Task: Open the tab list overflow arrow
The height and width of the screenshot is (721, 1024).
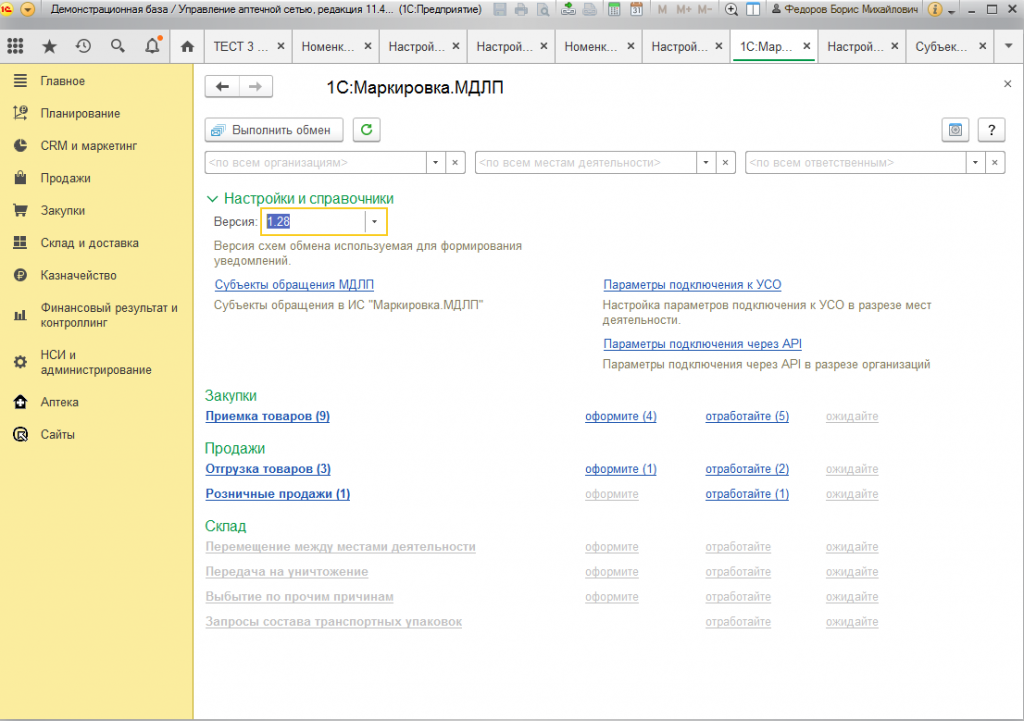Action: pos(1008,46)
